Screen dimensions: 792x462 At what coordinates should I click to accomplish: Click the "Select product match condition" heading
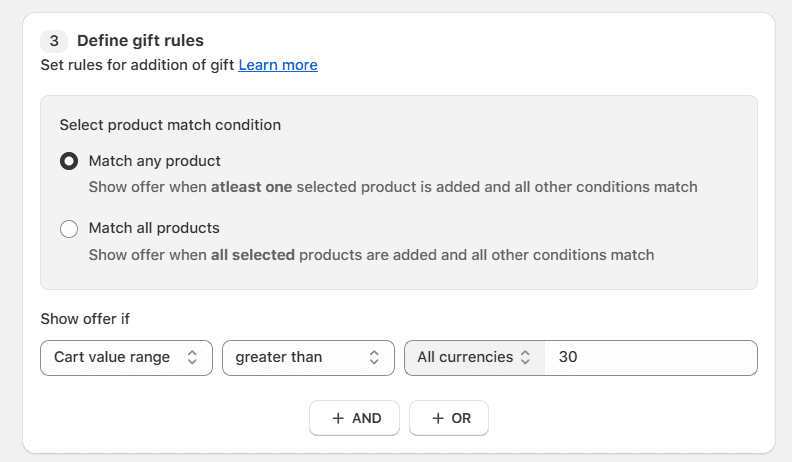tap(170, 125)
